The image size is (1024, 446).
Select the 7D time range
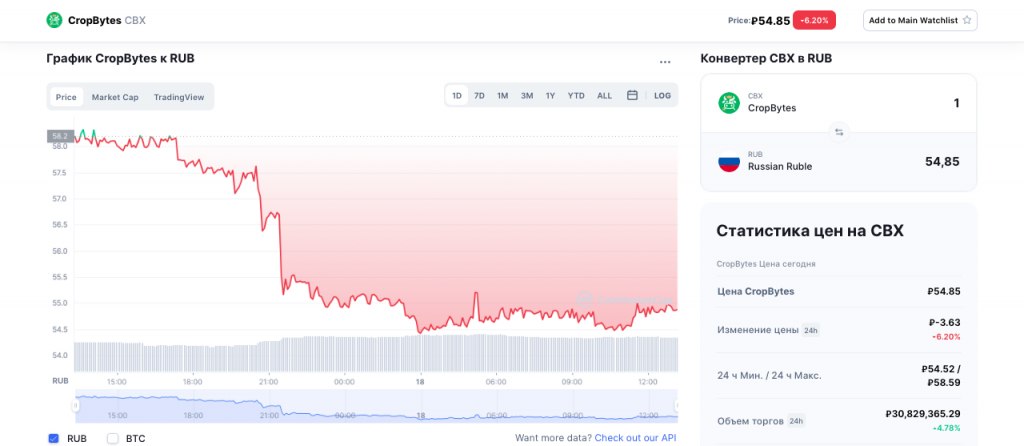pos(479,96)
